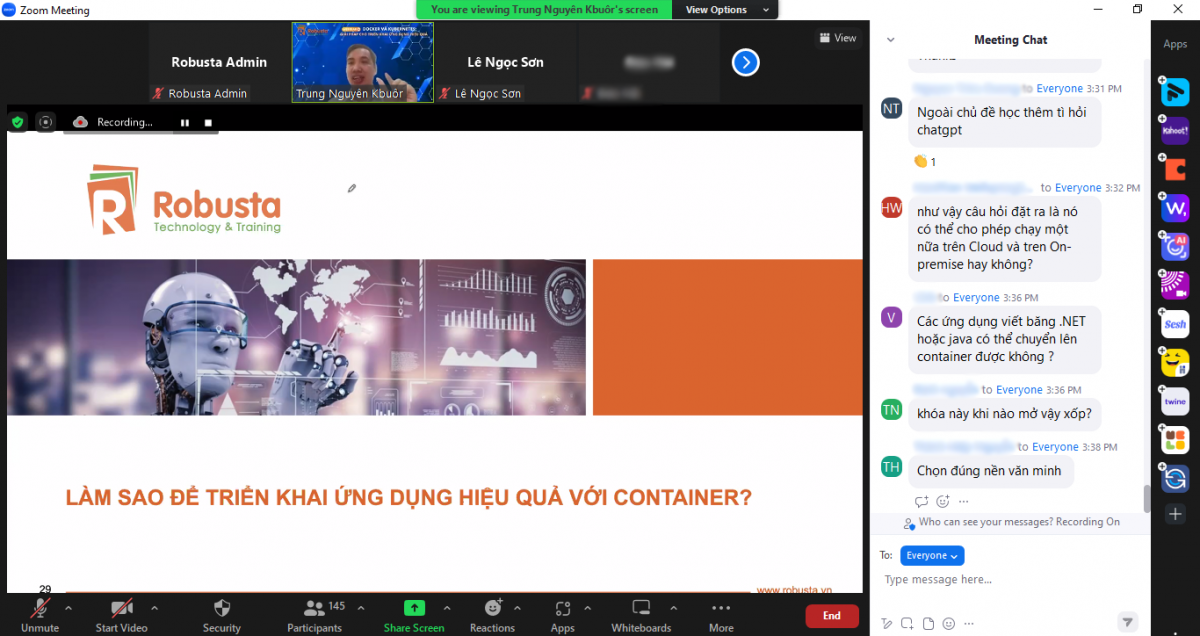Open more options in the chat composer

[x=970, y=622]
